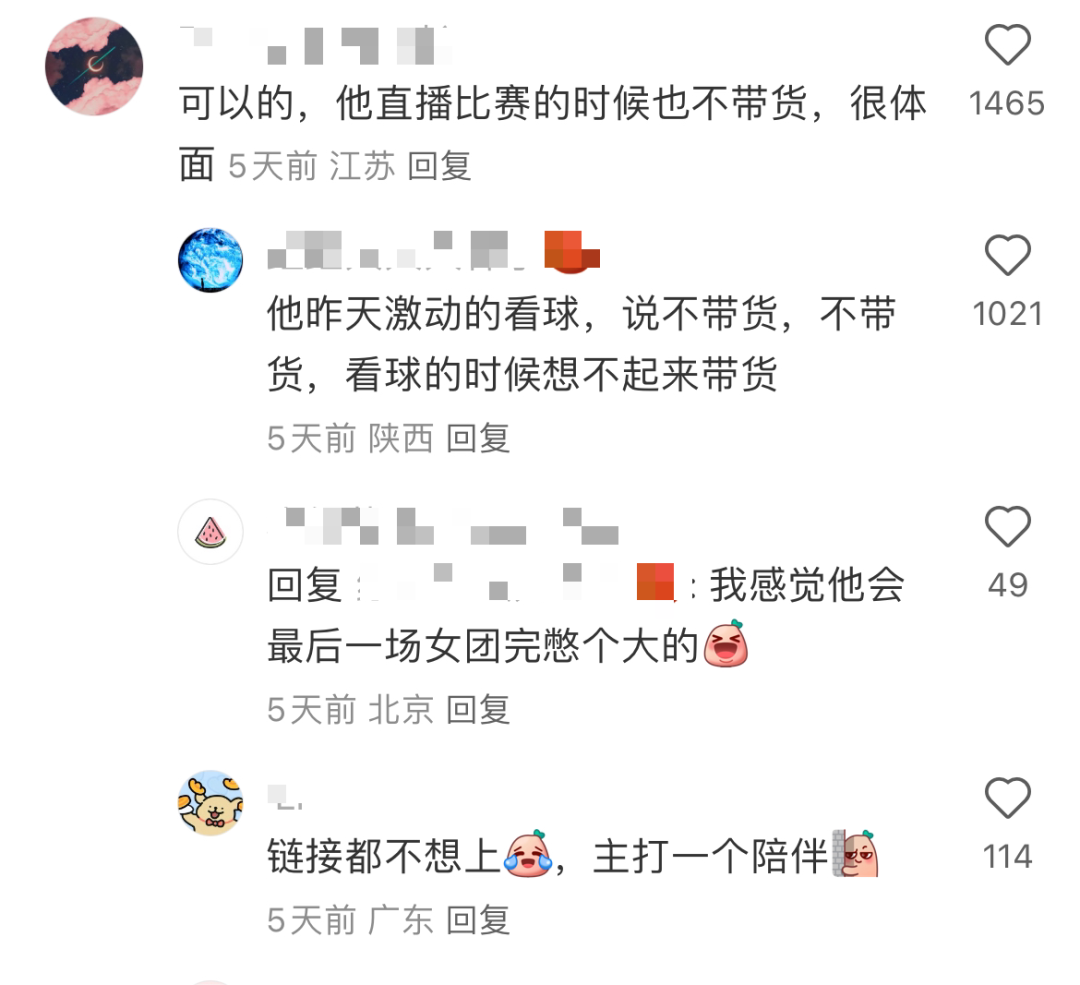Open username beside blue earth avatar

coord(397,251)
